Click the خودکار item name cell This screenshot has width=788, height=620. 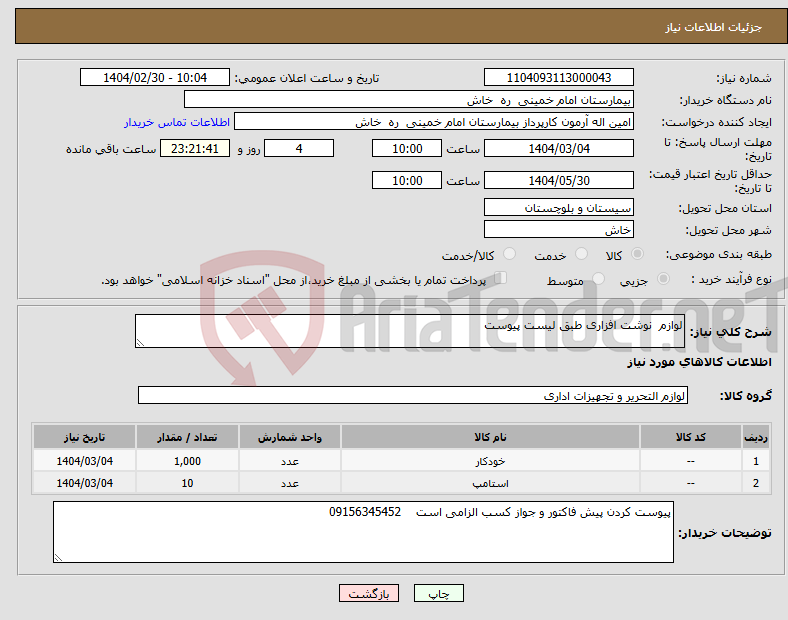(x=490, y=461)
